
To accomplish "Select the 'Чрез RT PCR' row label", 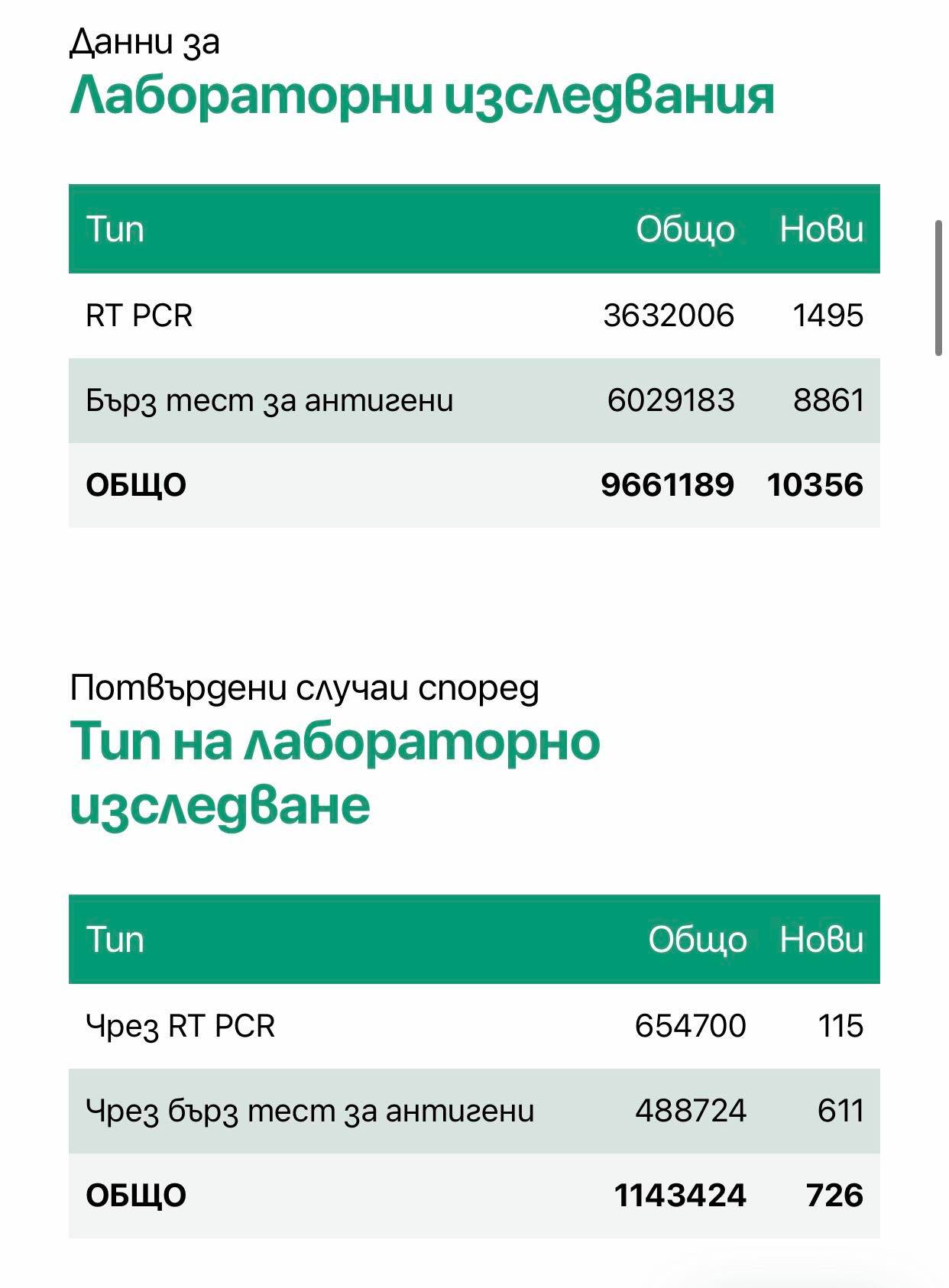I will click(x=180, y=1026).
